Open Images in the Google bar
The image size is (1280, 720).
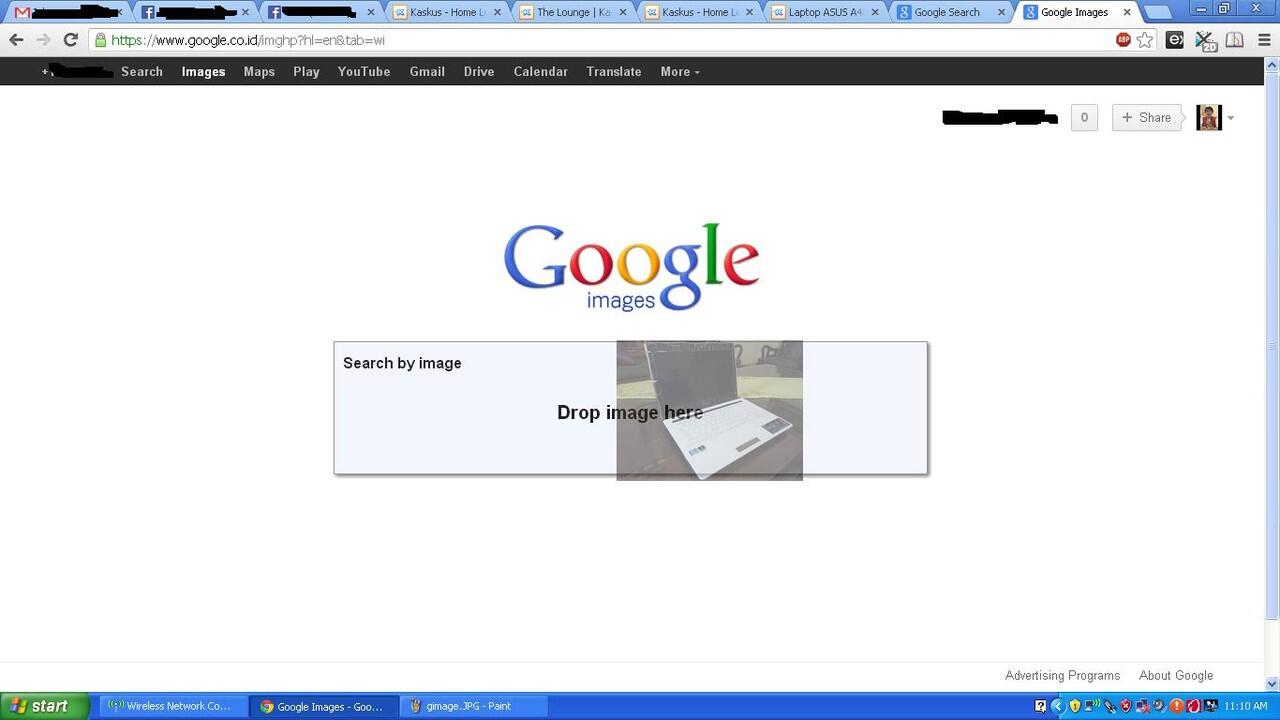pyautogui.click(x=203, y=72)
